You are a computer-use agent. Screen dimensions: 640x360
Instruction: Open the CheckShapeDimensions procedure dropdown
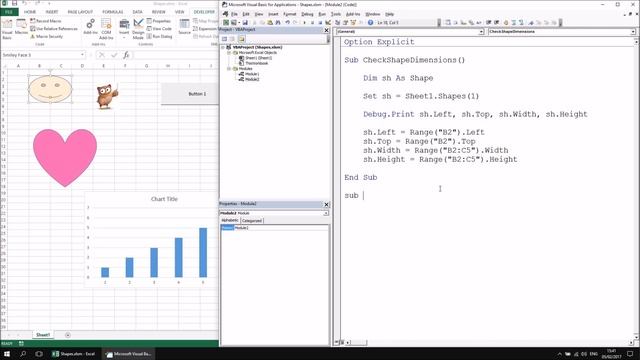tap(633, 31)
